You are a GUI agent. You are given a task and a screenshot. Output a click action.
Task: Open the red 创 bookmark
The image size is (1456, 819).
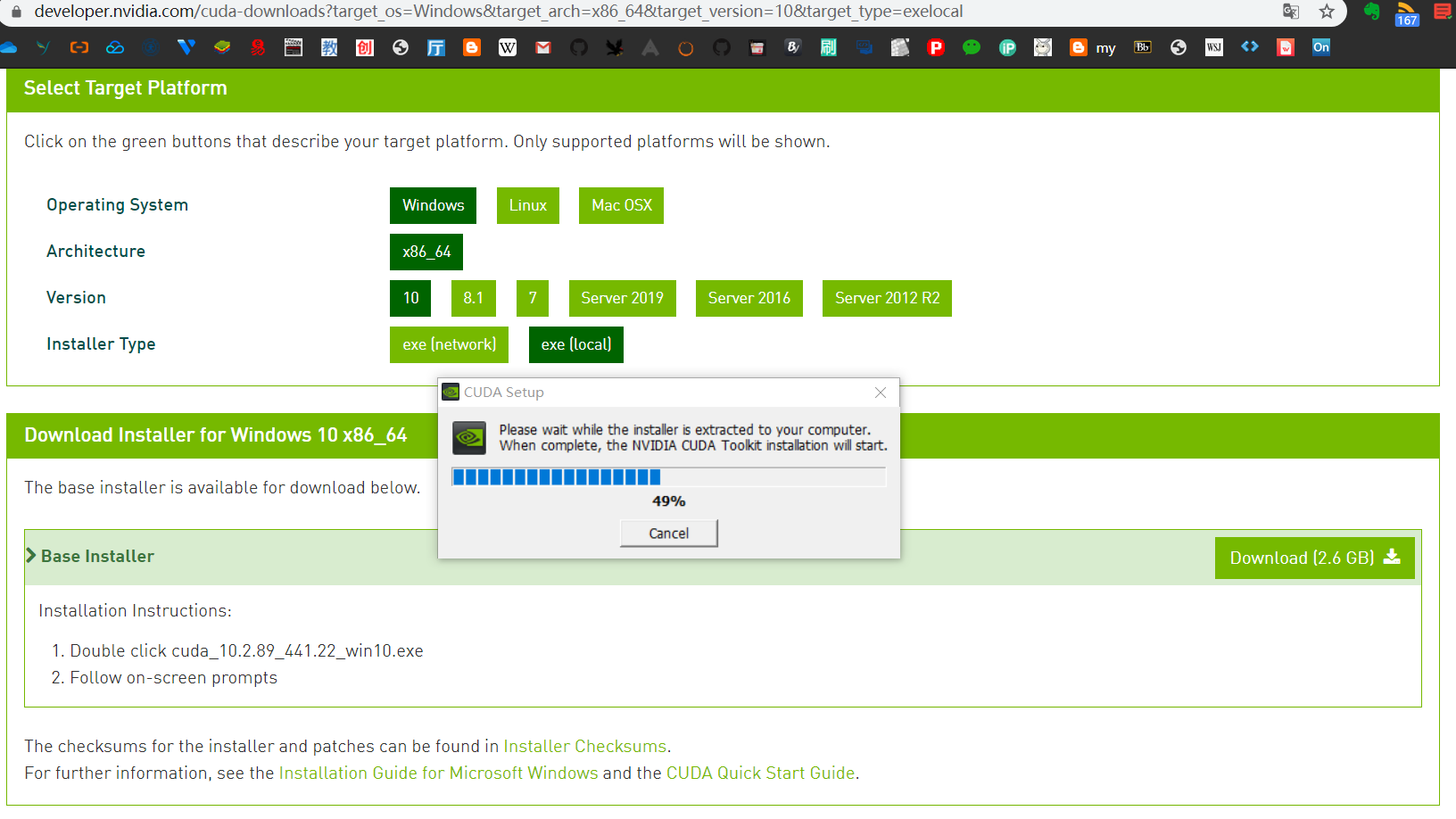365,47
